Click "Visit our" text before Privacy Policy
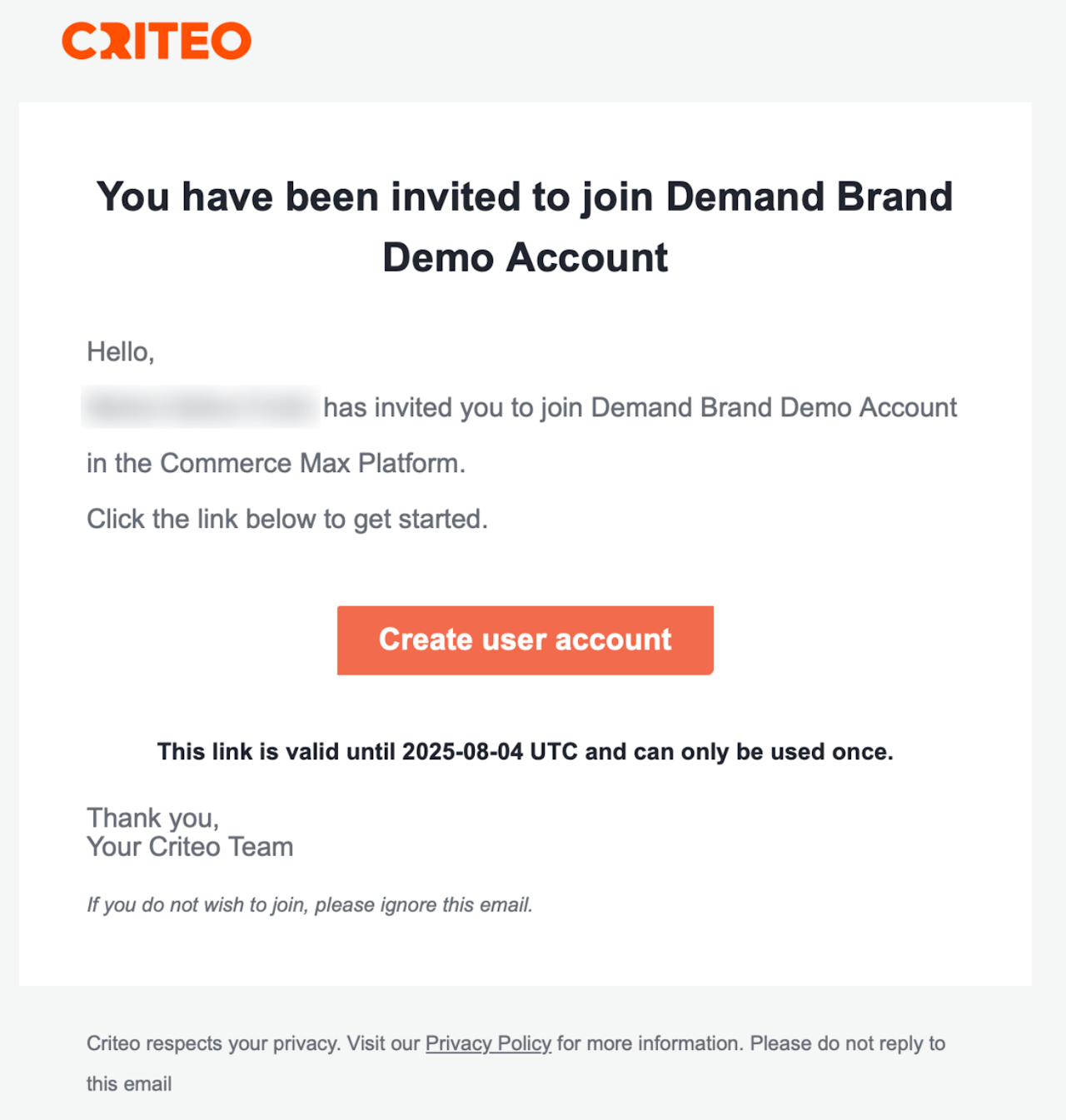 coord(383,1043)
